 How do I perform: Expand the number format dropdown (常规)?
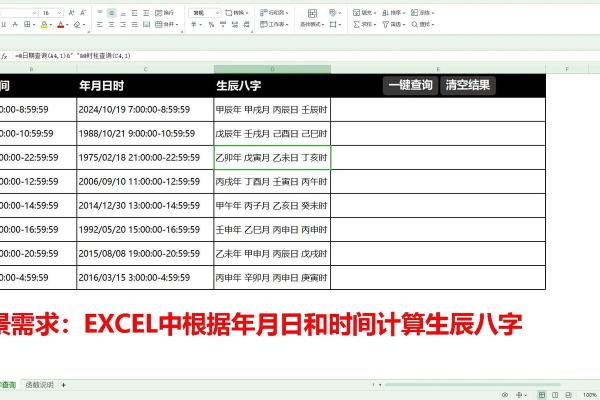click(217, 13)
